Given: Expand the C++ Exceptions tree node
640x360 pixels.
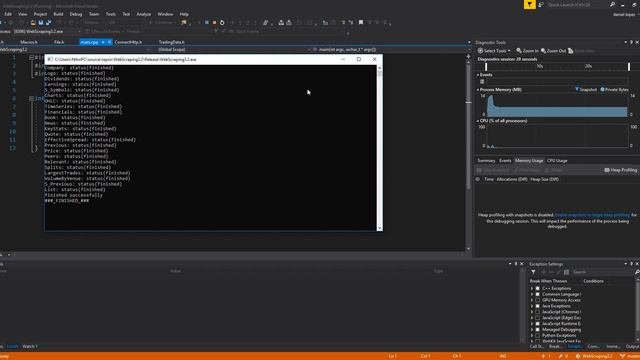Looking at the screenshot, I should (x=532, y=288).
